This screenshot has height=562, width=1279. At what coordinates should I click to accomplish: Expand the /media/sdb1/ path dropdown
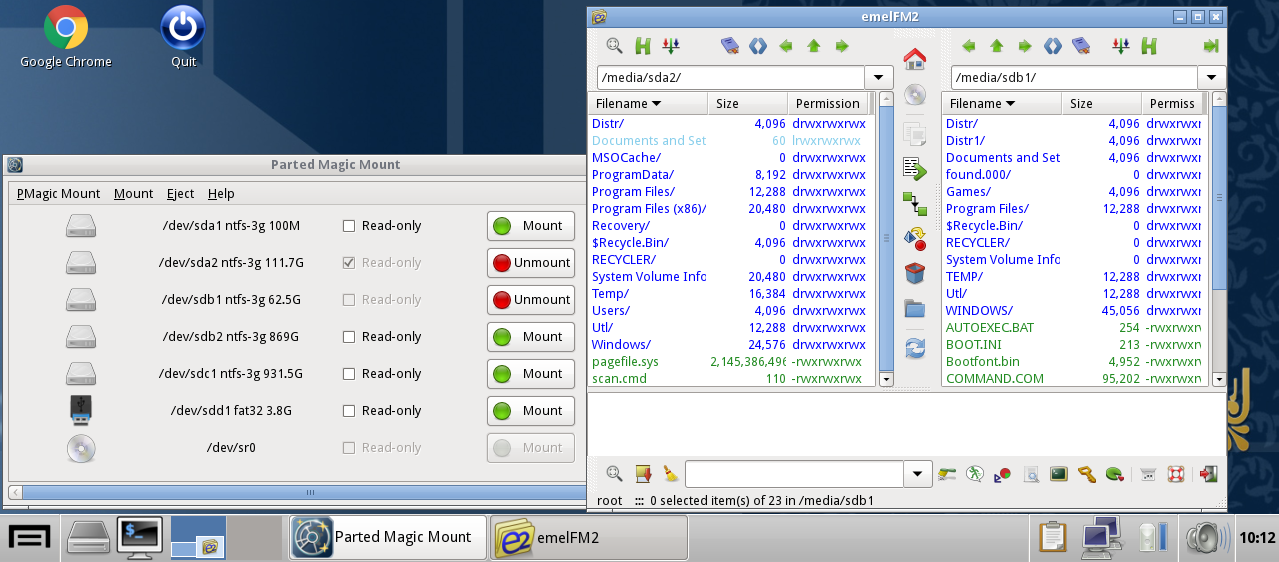(x=1212, y=77)
